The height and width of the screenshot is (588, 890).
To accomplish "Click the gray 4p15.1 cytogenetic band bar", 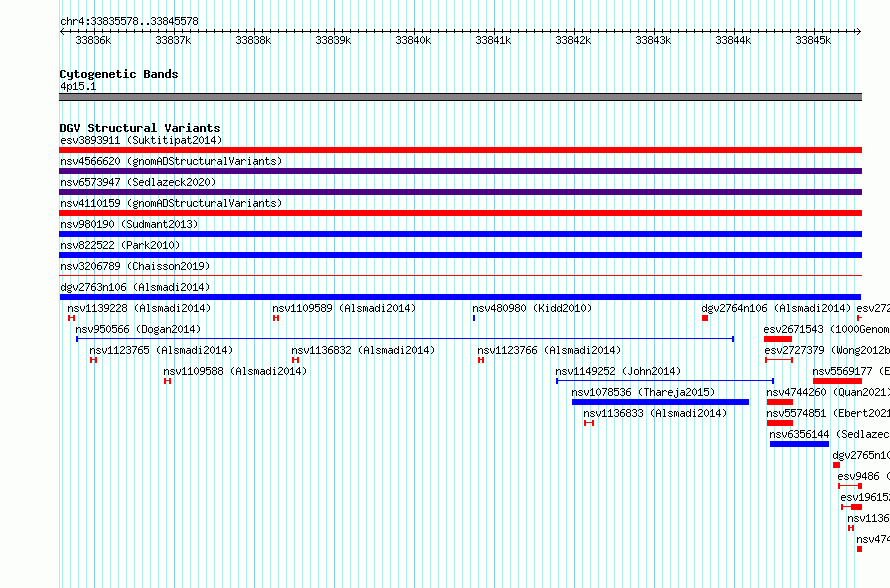I will pos(460,97).
